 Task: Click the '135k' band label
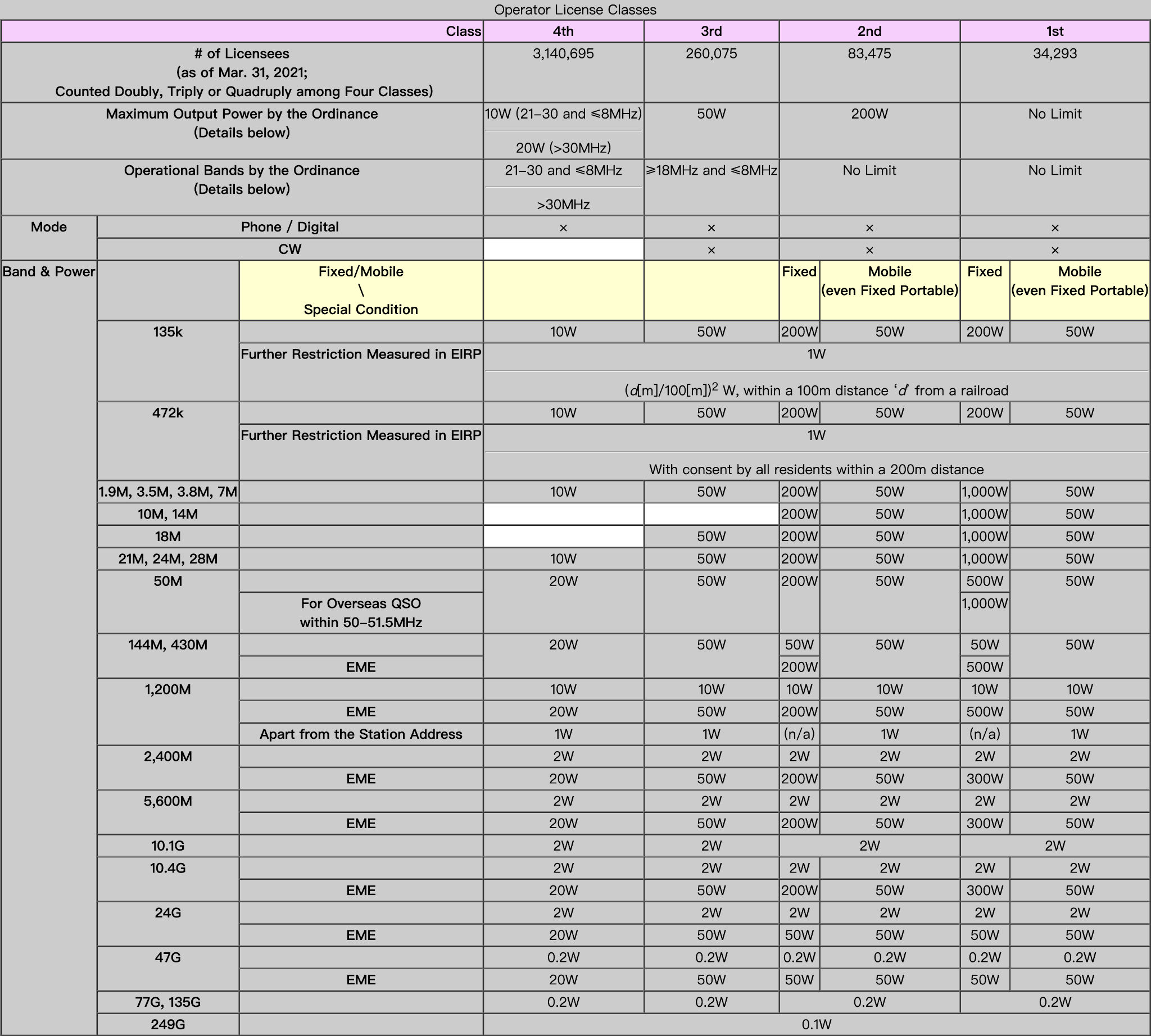pos(168,361)
